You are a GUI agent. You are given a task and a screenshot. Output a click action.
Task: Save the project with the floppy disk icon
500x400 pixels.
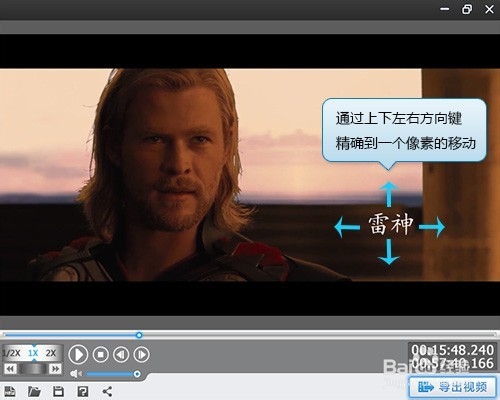tap(59, 391)
